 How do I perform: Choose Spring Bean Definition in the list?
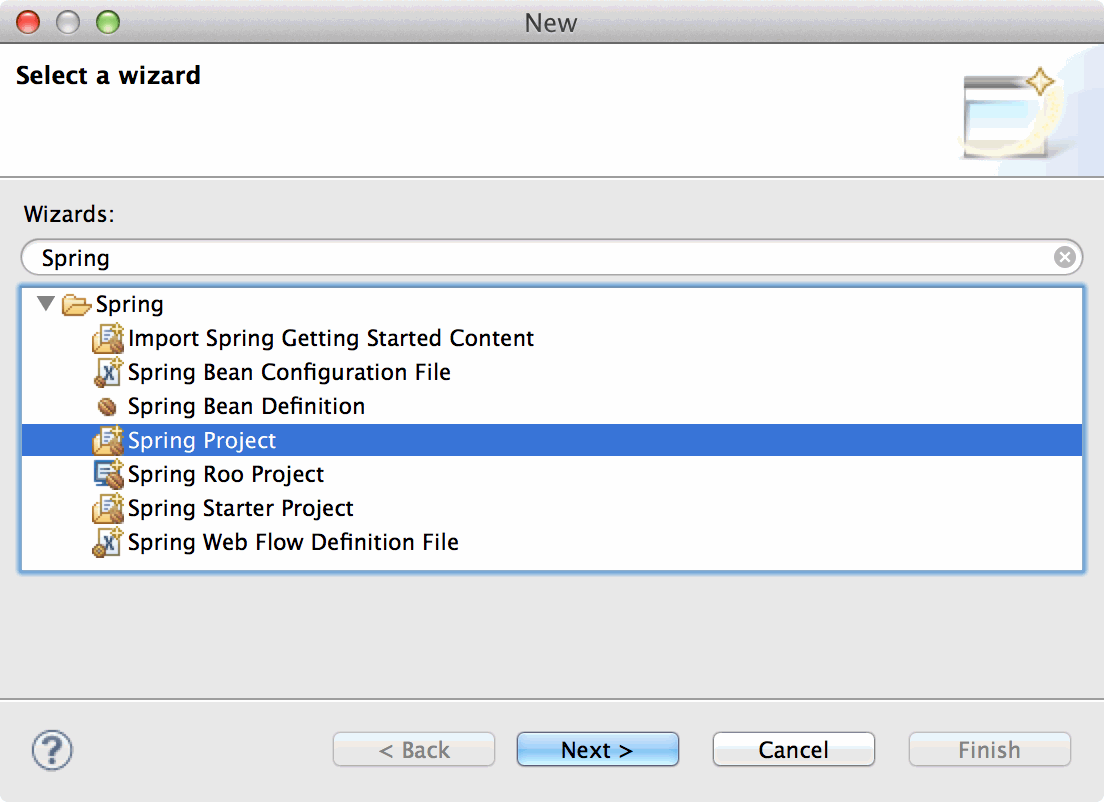point(246,407)
